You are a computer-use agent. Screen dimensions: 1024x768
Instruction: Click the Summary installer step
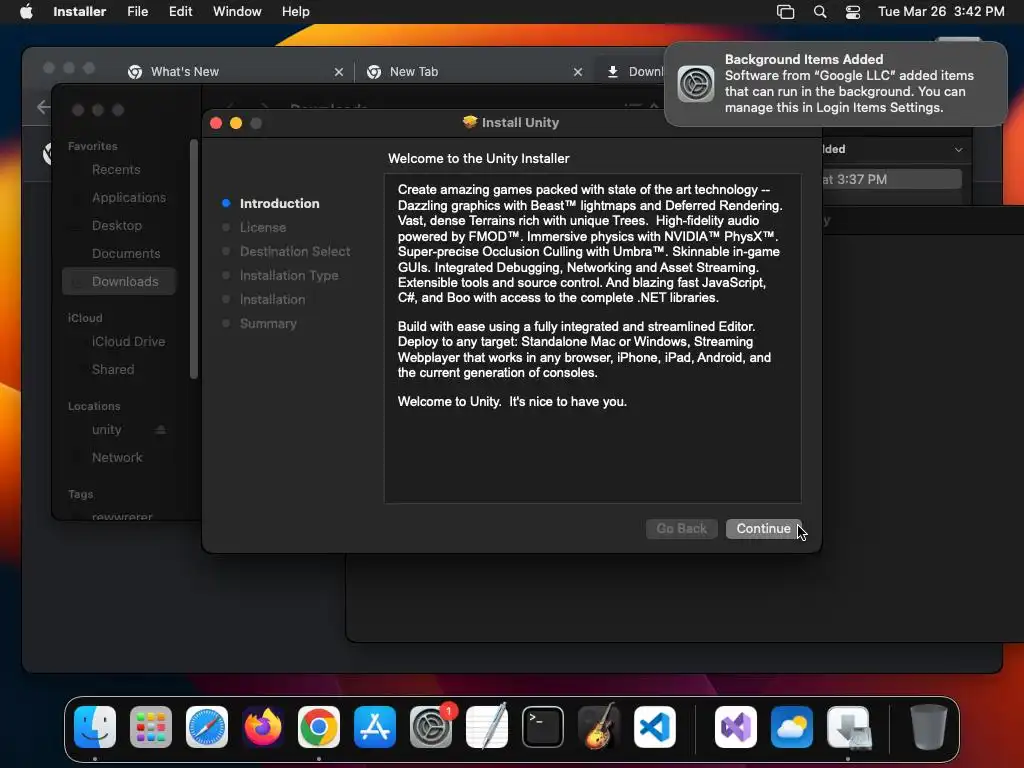[x=268, y=324]
